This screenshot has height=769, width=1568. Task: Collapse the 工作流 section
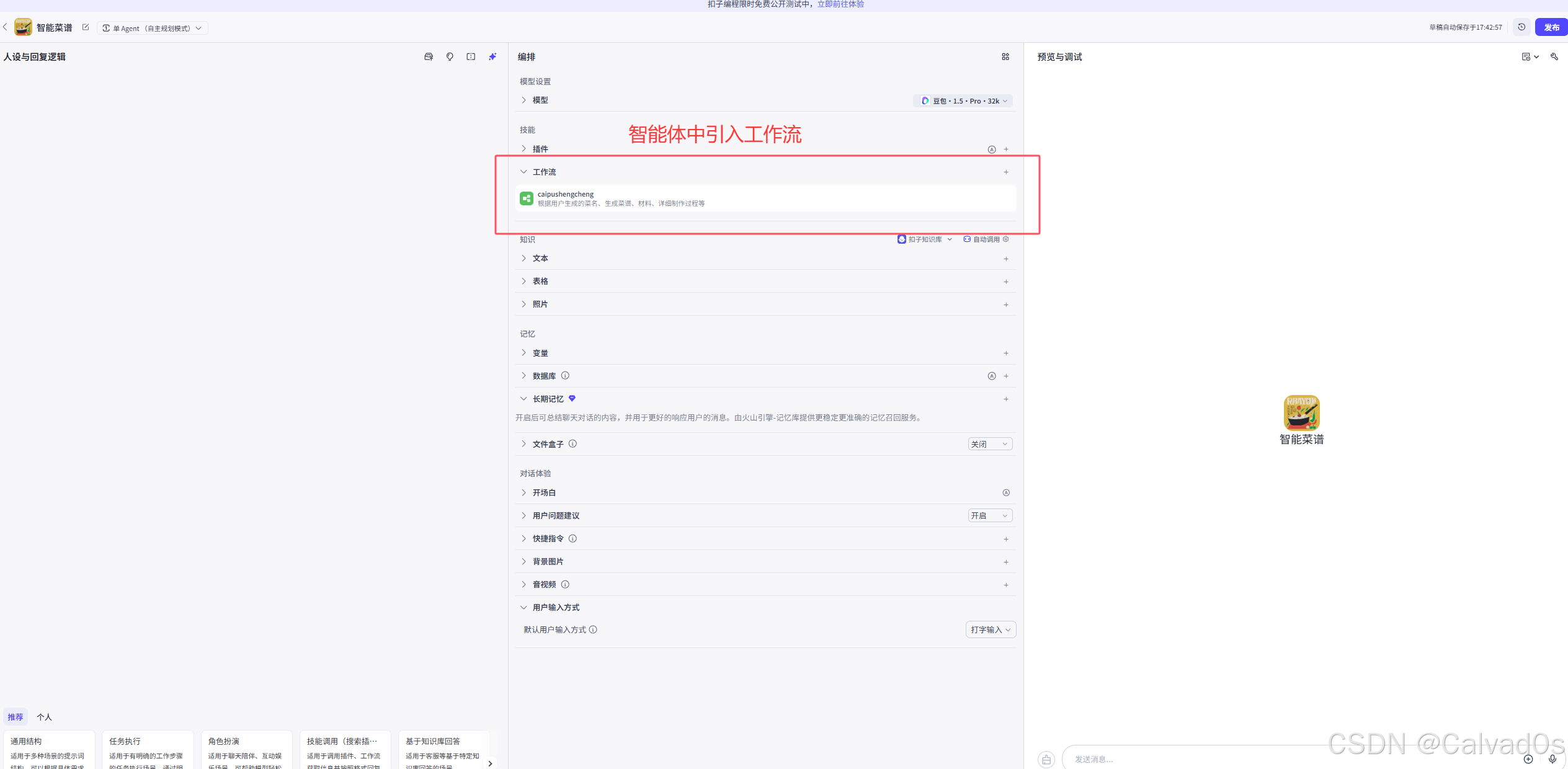[x=524, y=172]
